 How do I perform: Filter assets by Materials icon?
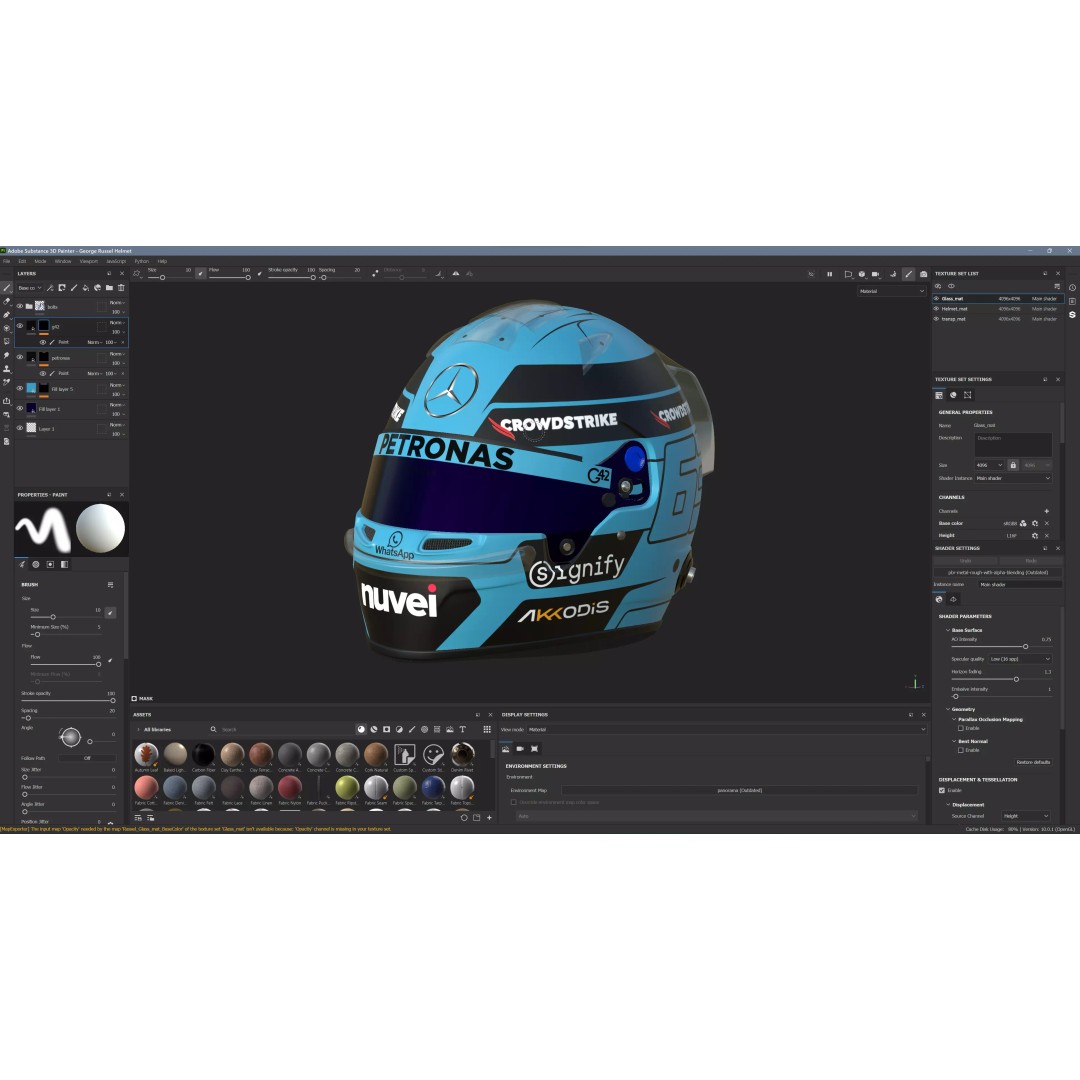361,729
